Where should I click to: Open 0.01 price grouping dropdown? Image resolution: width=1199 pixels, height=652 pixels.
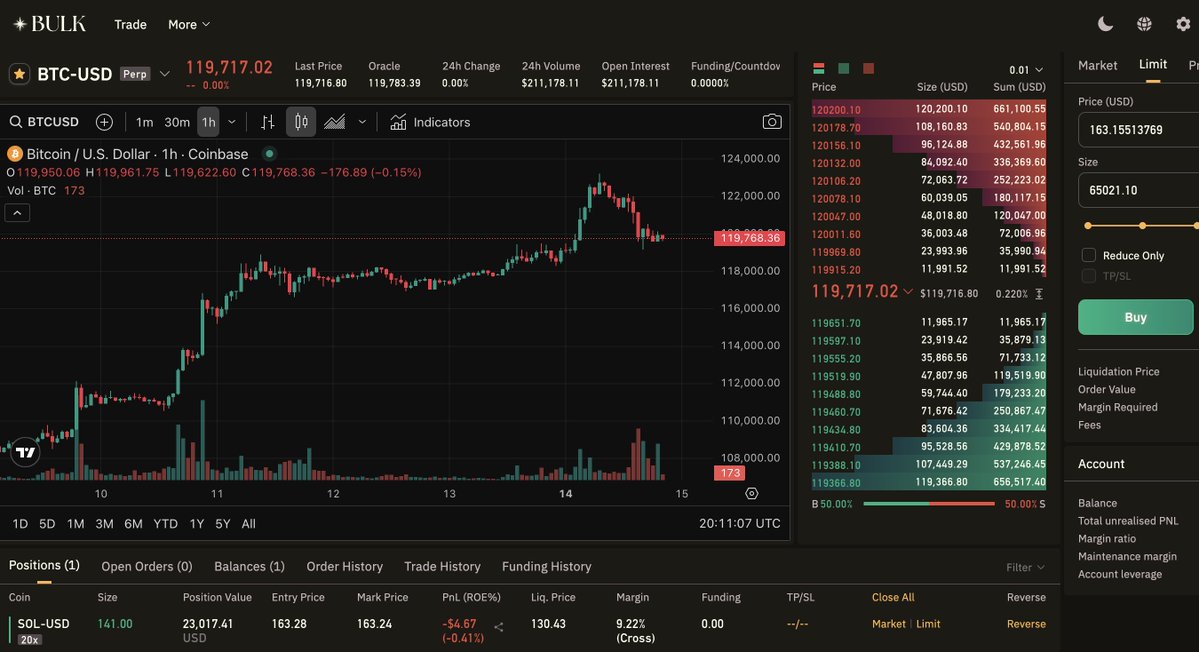coord(1026,70)
